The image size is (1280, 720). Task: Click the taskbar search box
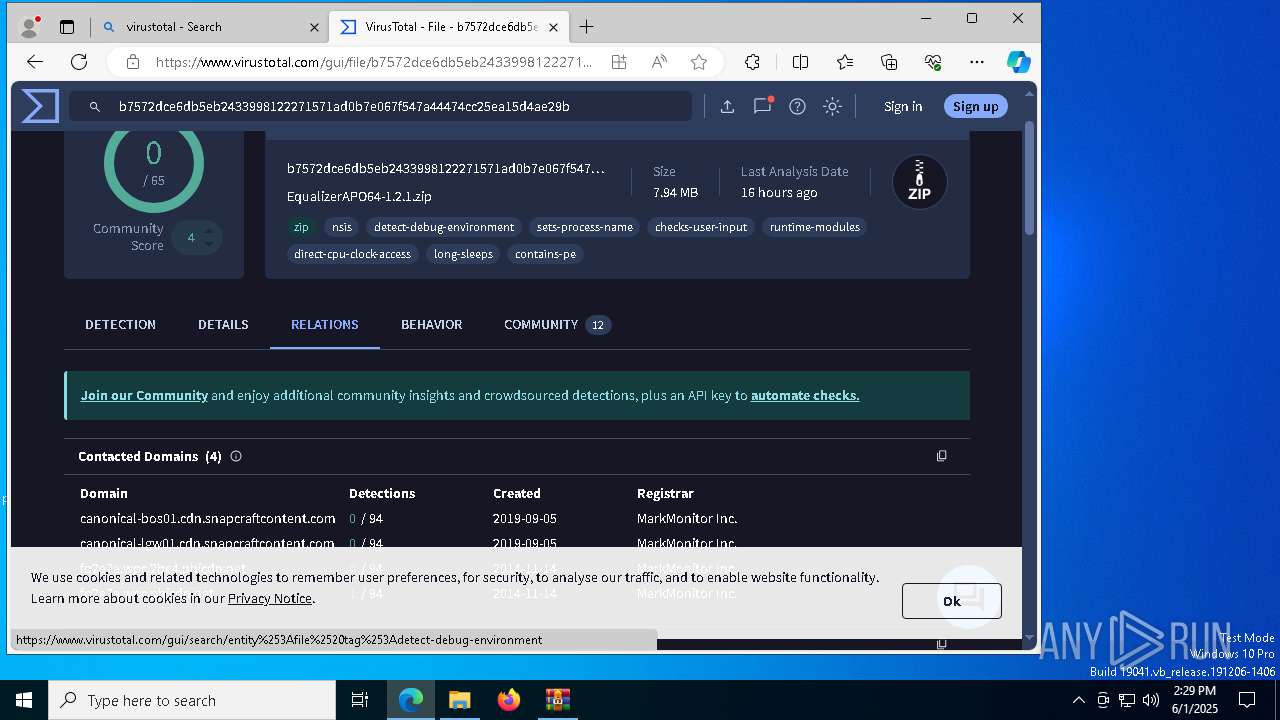[x=192, y=700]
